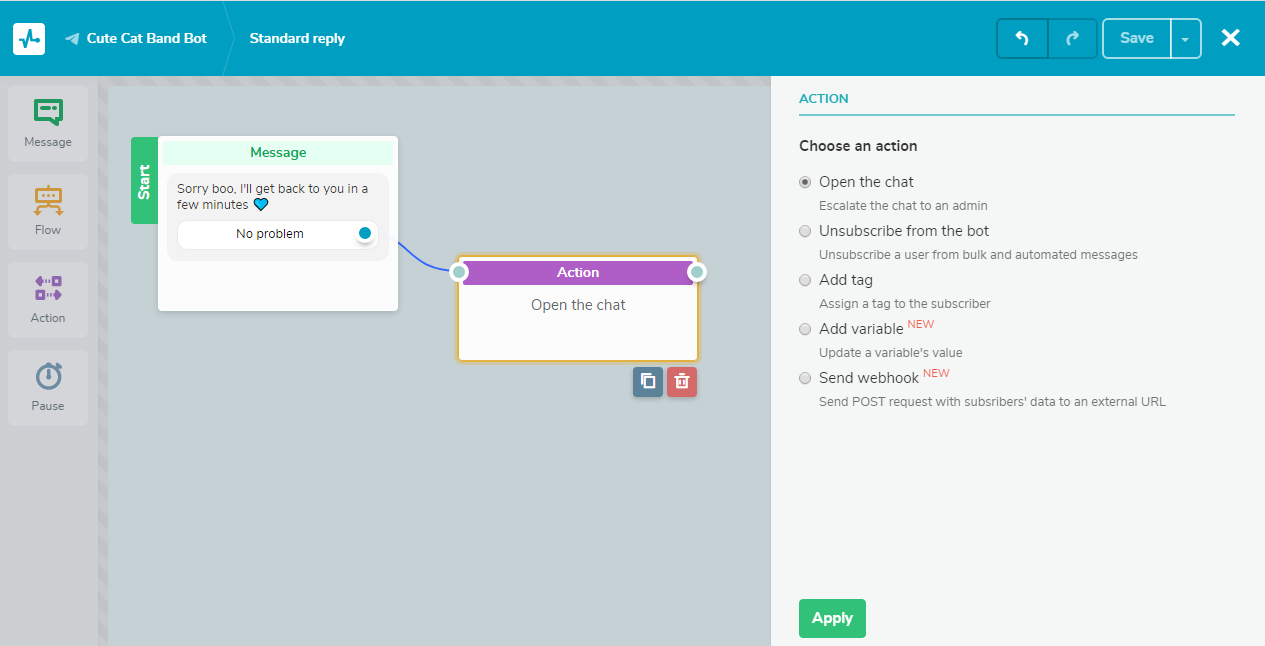Select 'Unsubscribe from the bot' radio option

click(805, 232)
